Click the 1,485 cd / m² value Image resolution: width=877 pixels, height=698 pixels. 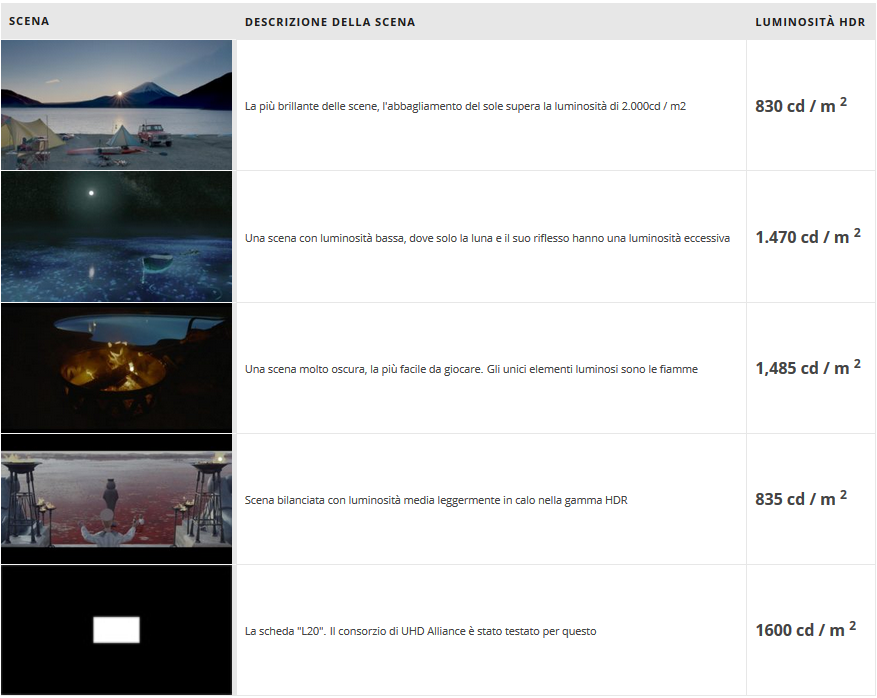coord(808,367)
